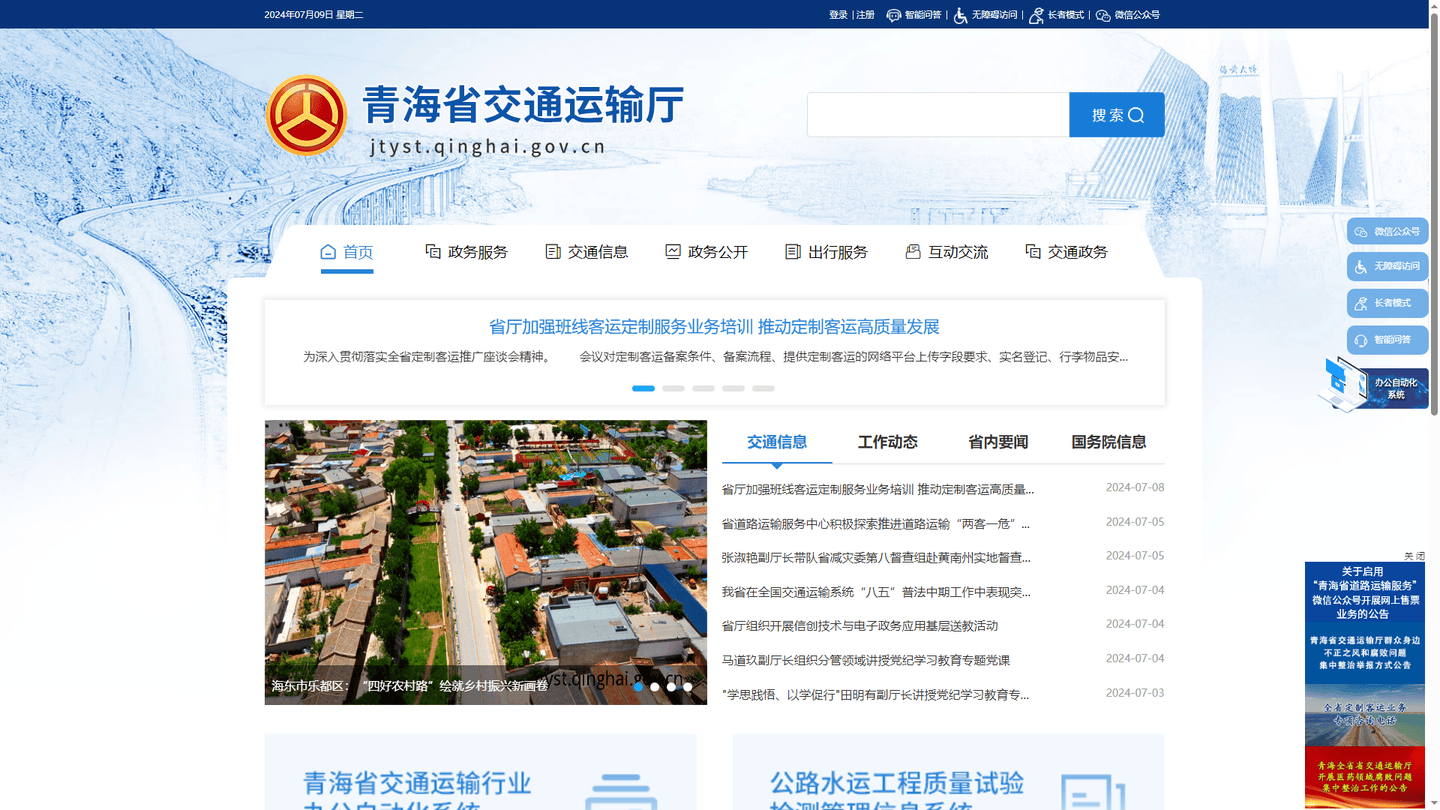Click the blue 搜索 button
Viewport: 1440px width, 810px height.
pos(1117,115)
